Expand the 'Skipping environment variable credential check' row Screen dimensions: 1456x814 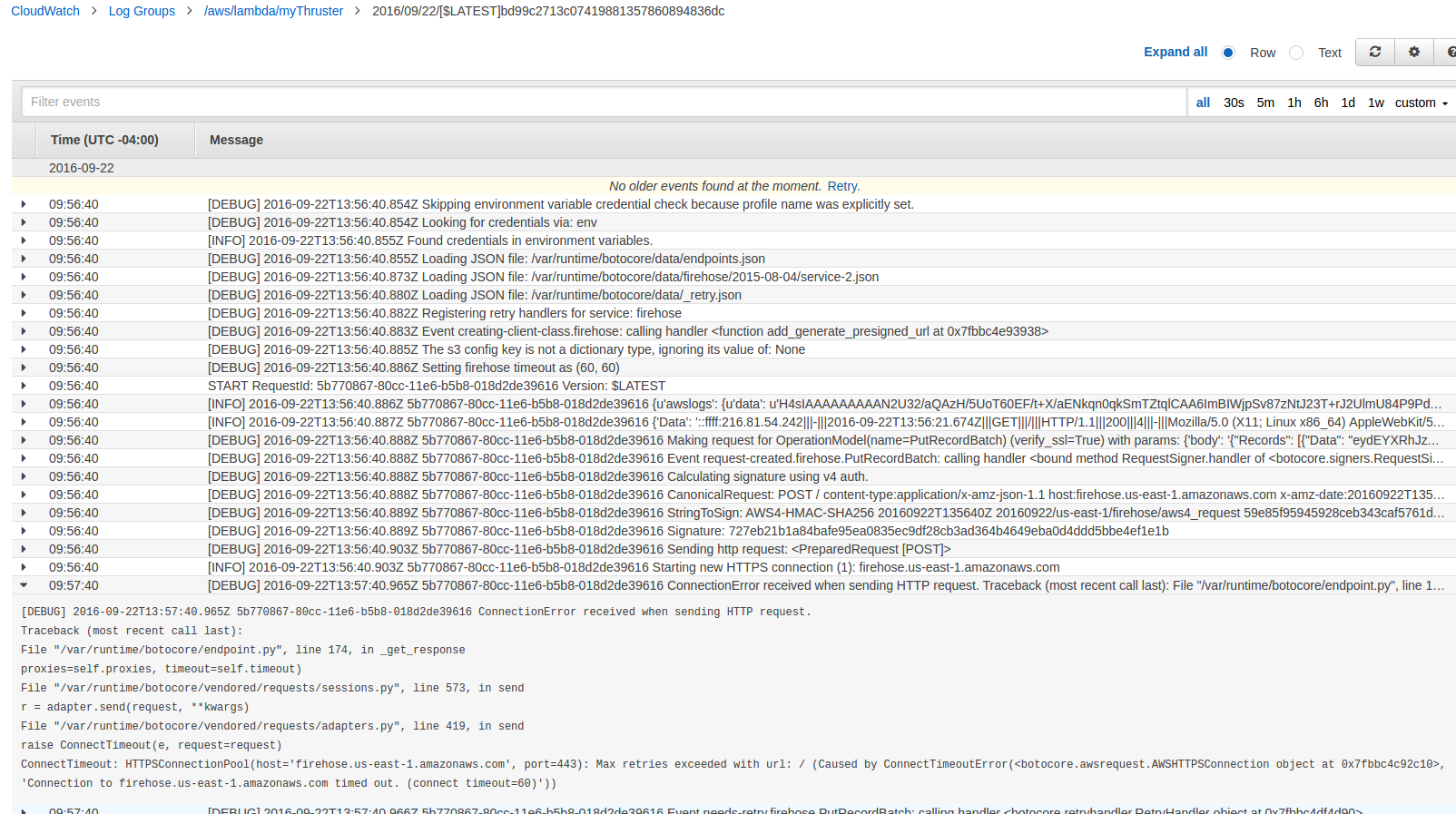[24, 204]
